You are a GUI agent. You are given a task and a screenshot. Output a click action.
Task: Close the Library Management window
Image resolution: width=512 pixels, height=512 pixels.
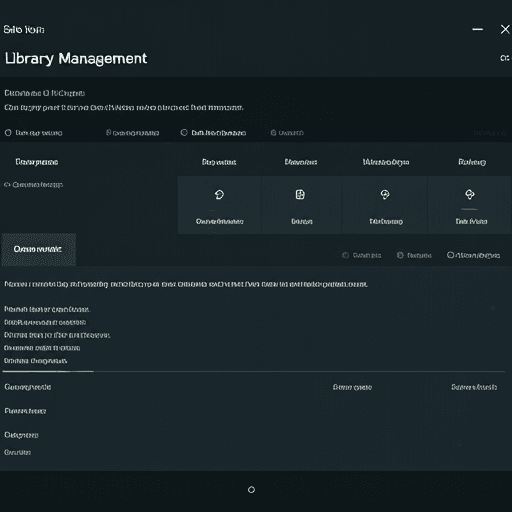click(505, 29)
